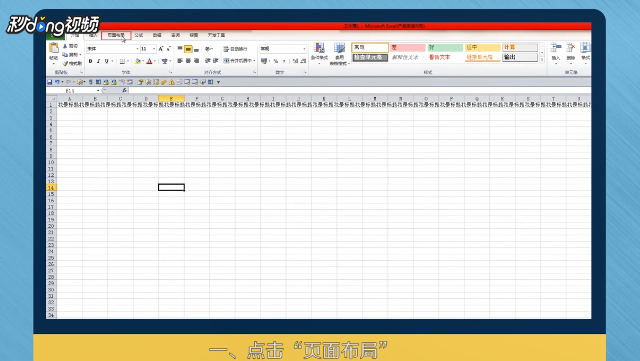Click in the Name Box field
This screenshot has height=361, width=640.
coord(73,91)
